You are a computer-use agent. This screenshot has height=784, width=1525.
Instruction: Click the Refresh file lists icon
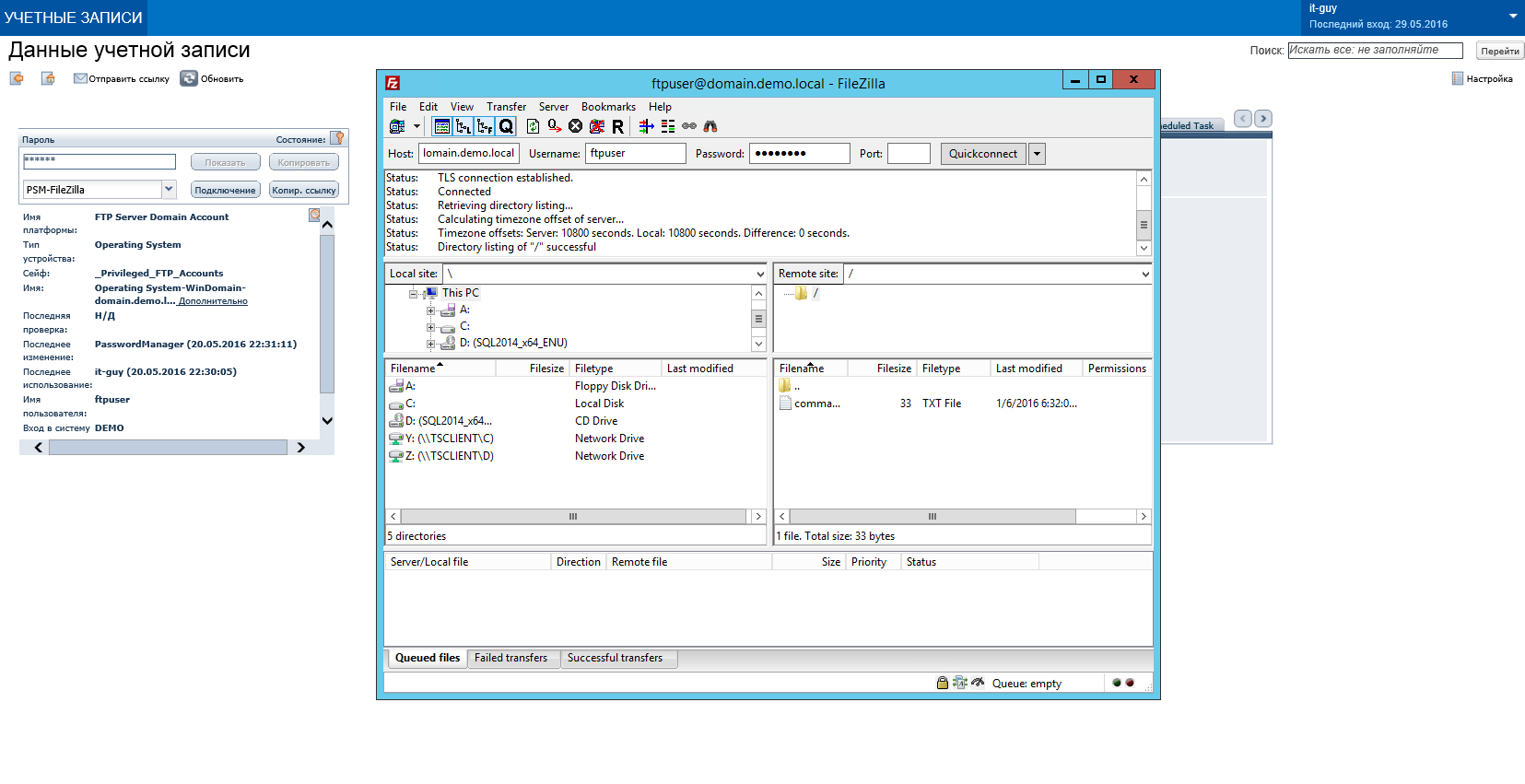coord(533,126)
